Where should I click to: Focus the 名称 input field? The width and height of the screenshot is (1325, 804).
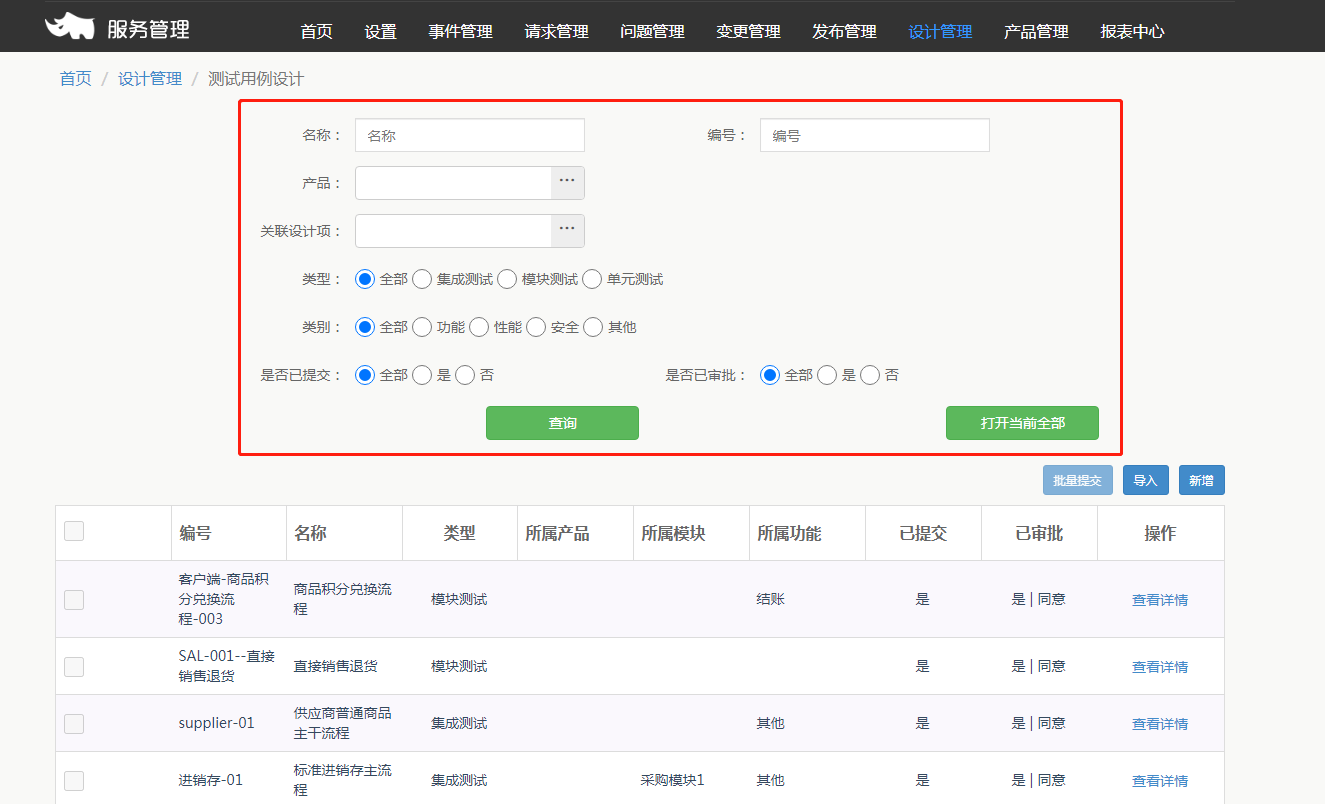pyautogui.click(x=470, y=135)
